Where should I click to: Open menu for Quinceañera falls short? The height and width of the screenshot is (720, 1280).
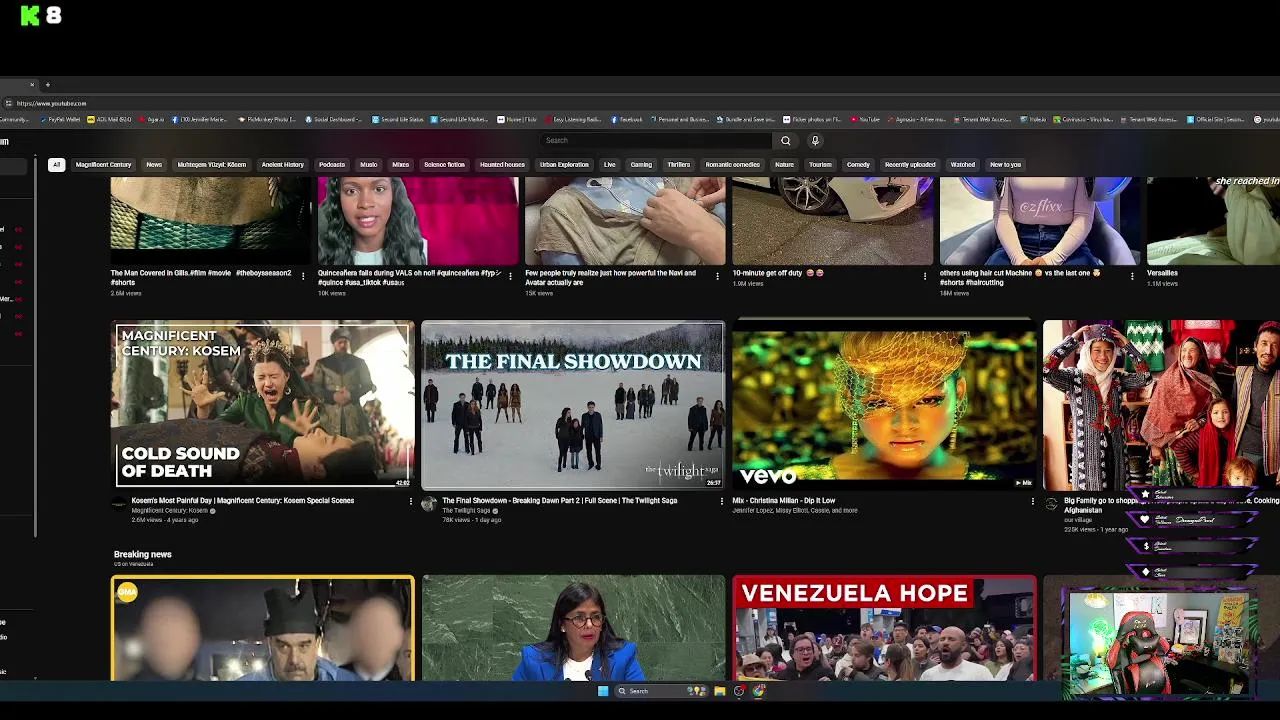510,275
